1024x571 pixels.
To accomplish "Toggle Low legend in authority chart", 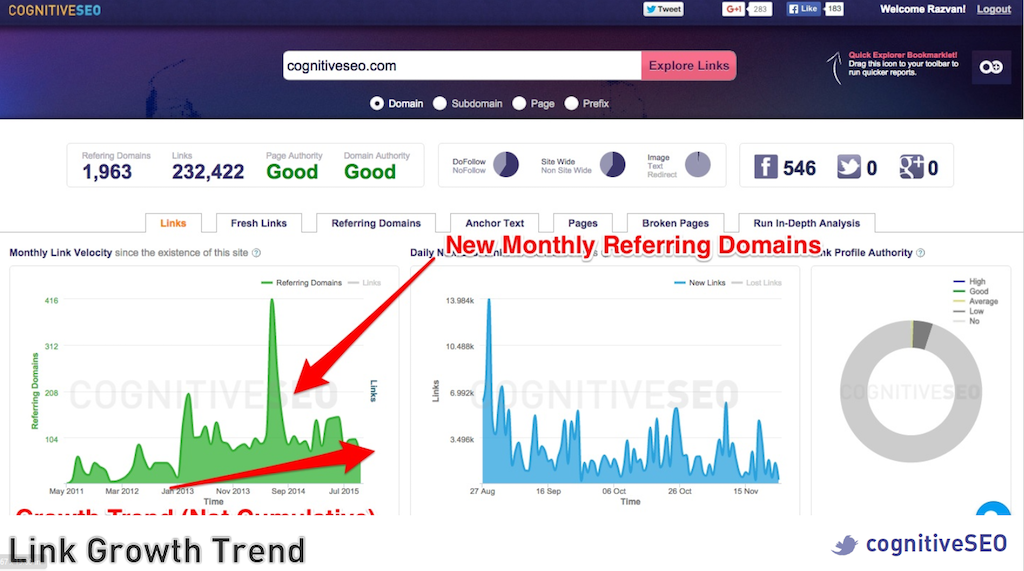I will [x=969, y=311].
